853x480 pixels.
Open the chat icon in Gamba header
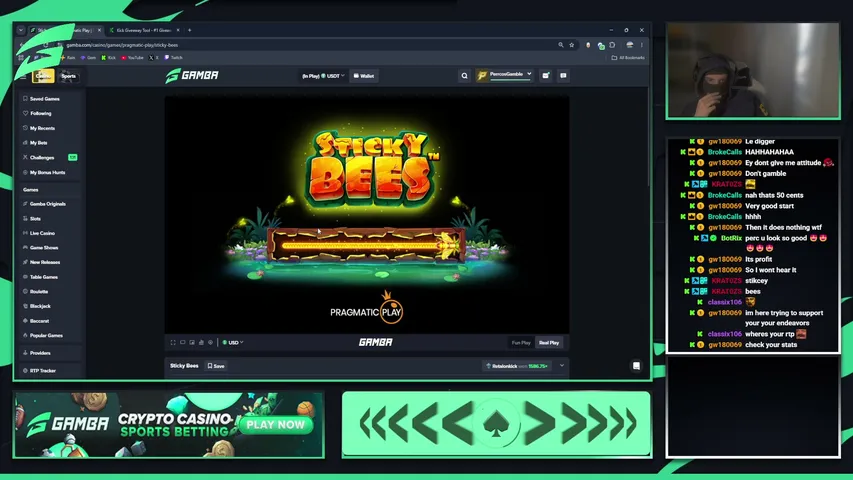[564, 76]
